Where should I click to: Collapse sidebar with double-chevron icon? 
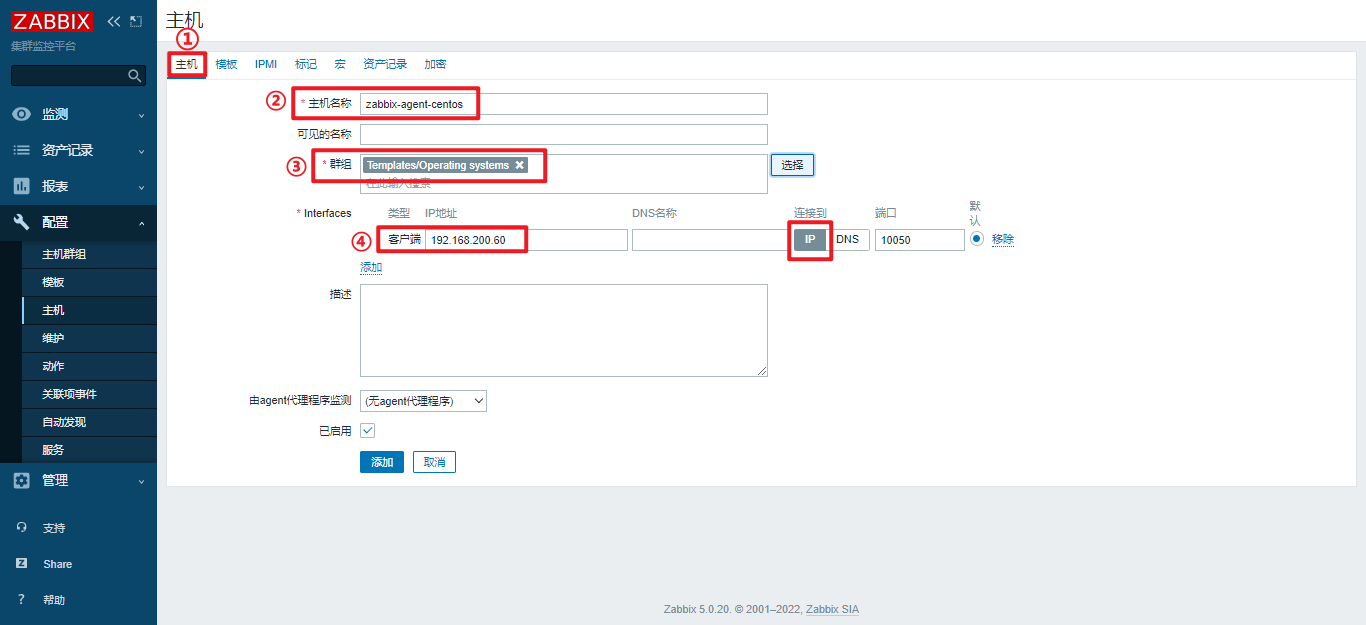click(x=114, y=21)
